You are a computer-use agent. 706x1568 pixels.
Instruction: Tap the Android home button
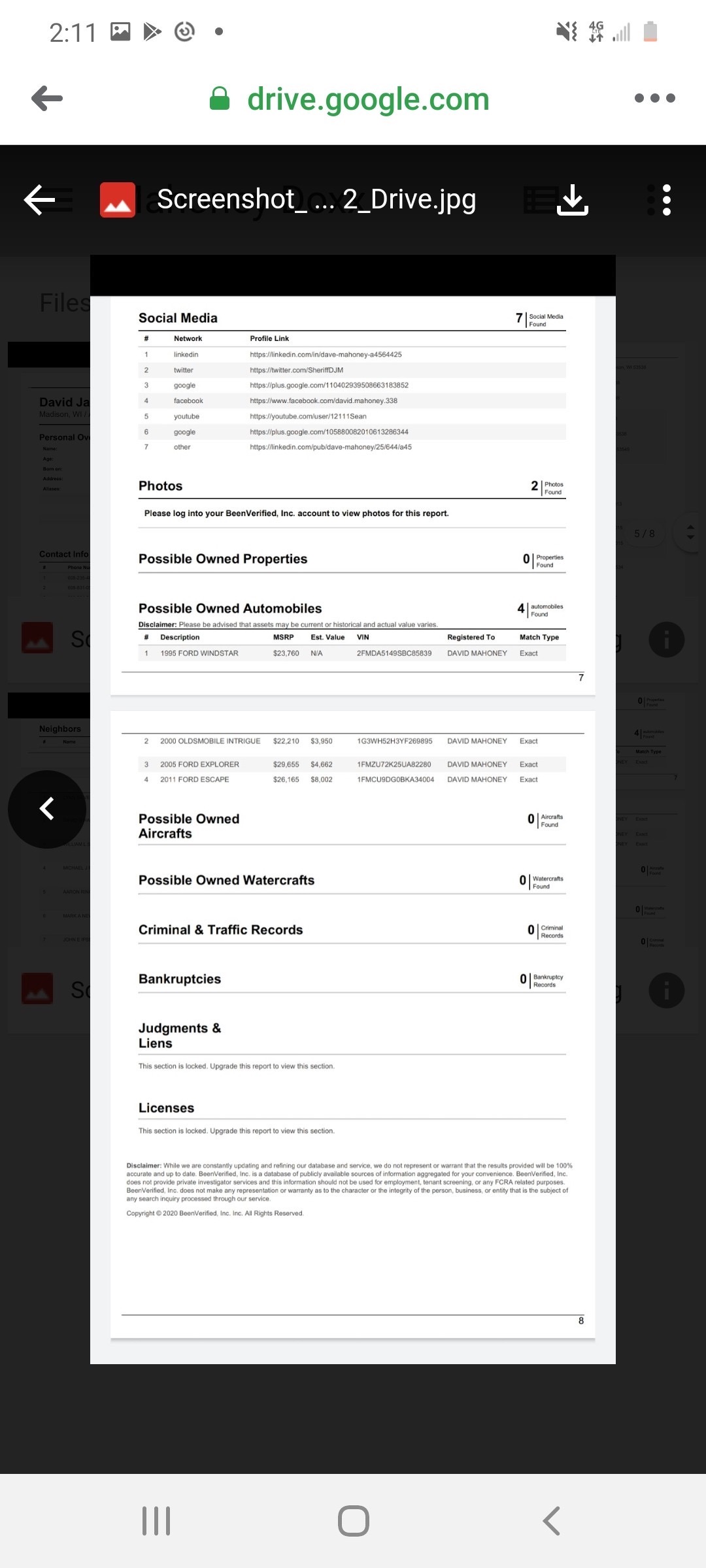click(x=353, y=1521)
